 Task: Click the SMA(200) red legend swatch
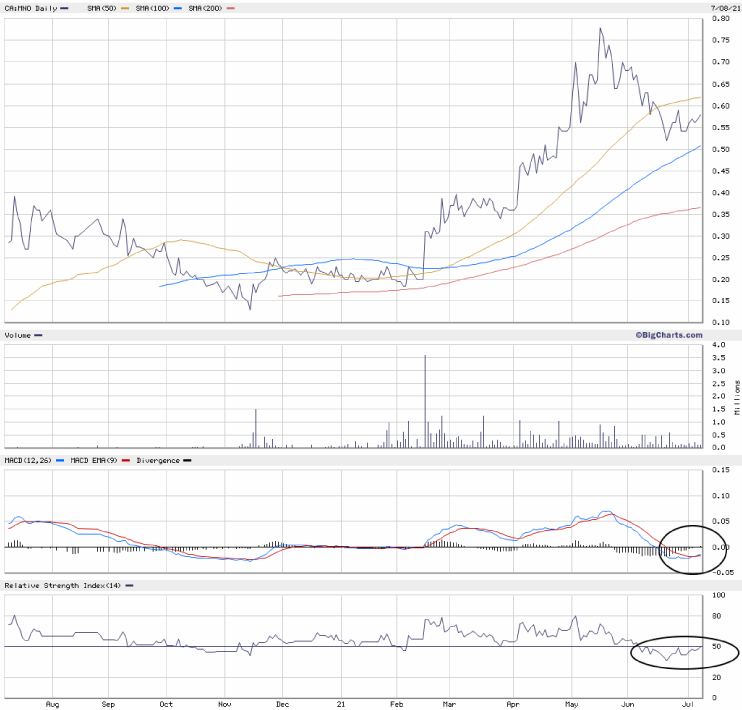(232, 8)
